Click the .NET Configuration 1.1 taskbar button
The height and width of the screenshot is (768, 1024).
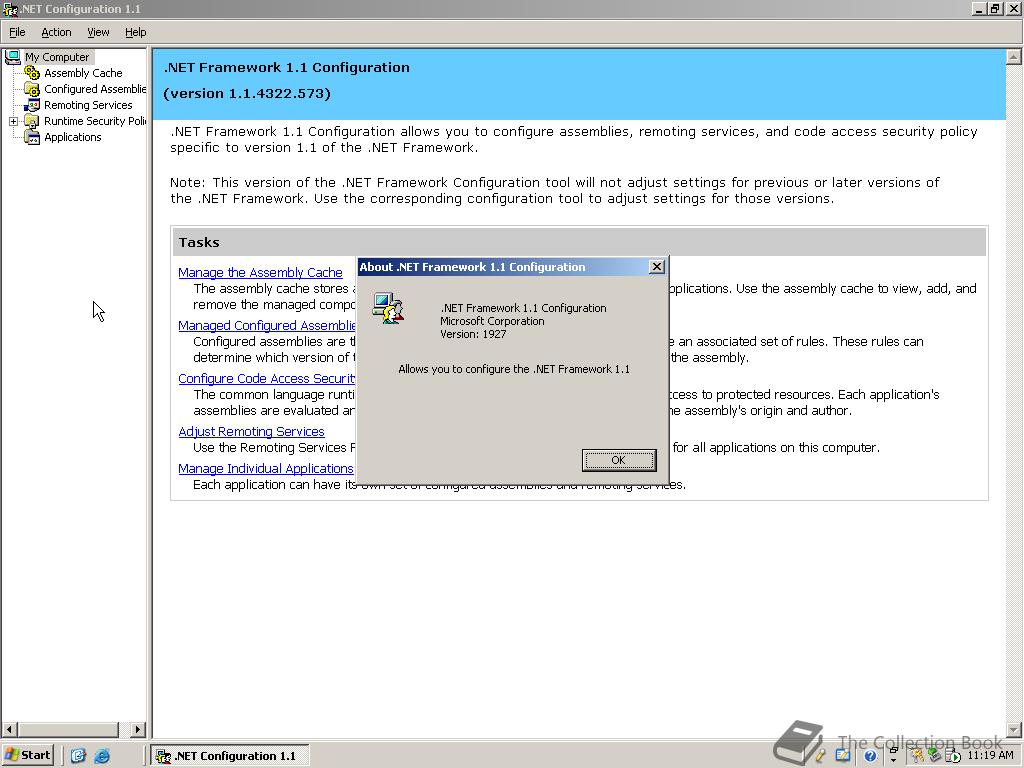click(230, 756)
